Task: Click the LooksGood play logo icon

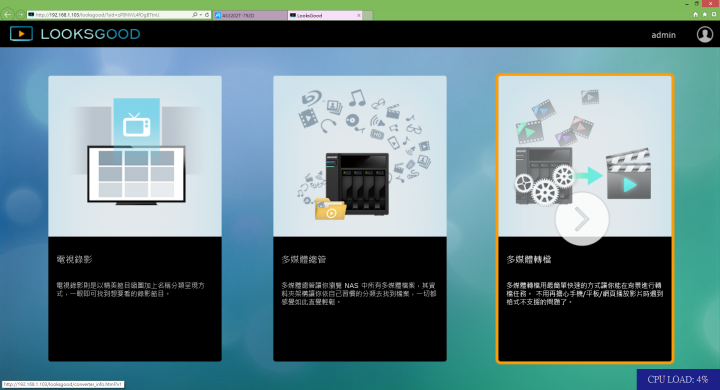Action: [21, 34]
